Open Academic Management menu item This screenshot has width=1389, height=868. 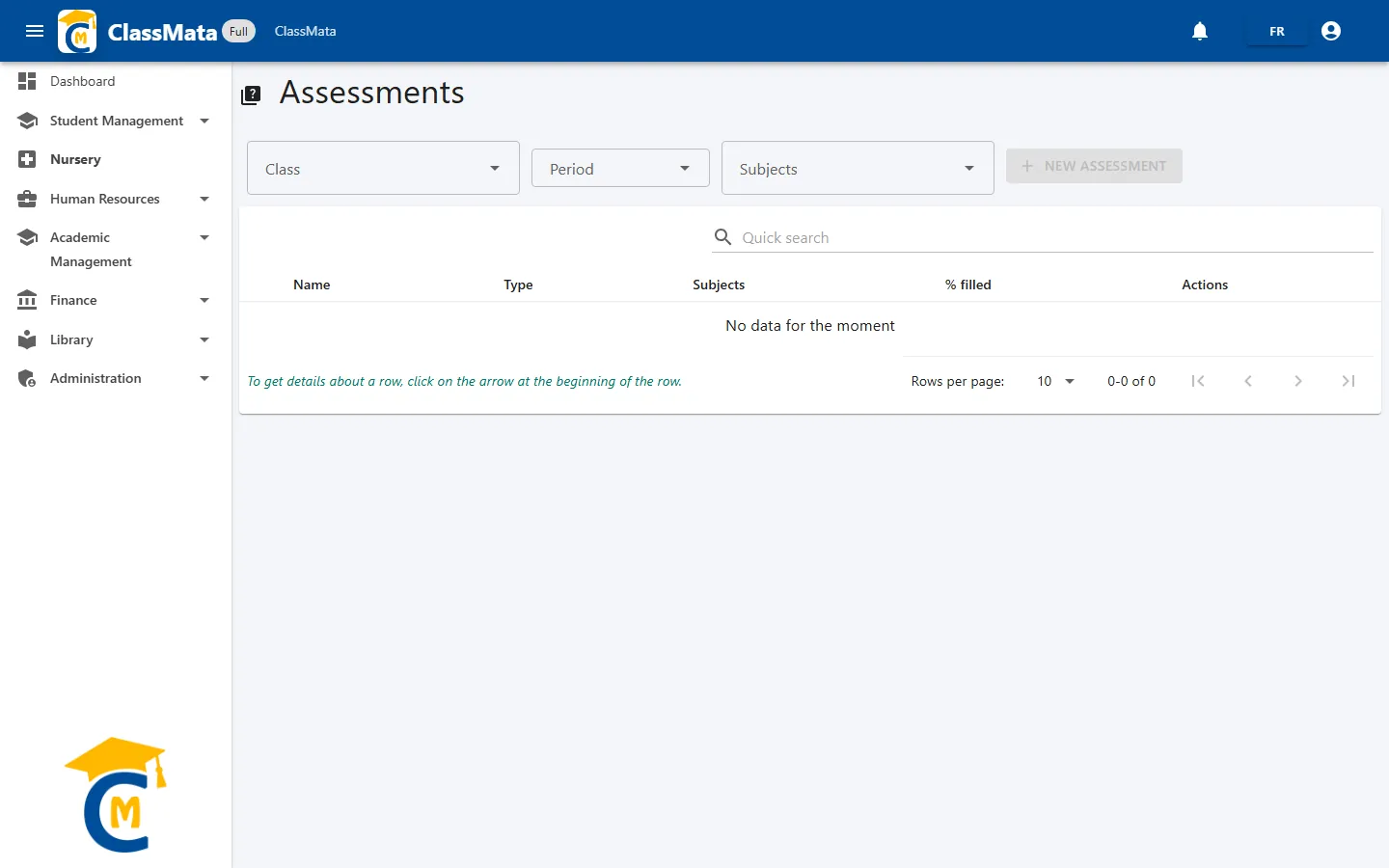pyautogui.click(x=91, y=249)
